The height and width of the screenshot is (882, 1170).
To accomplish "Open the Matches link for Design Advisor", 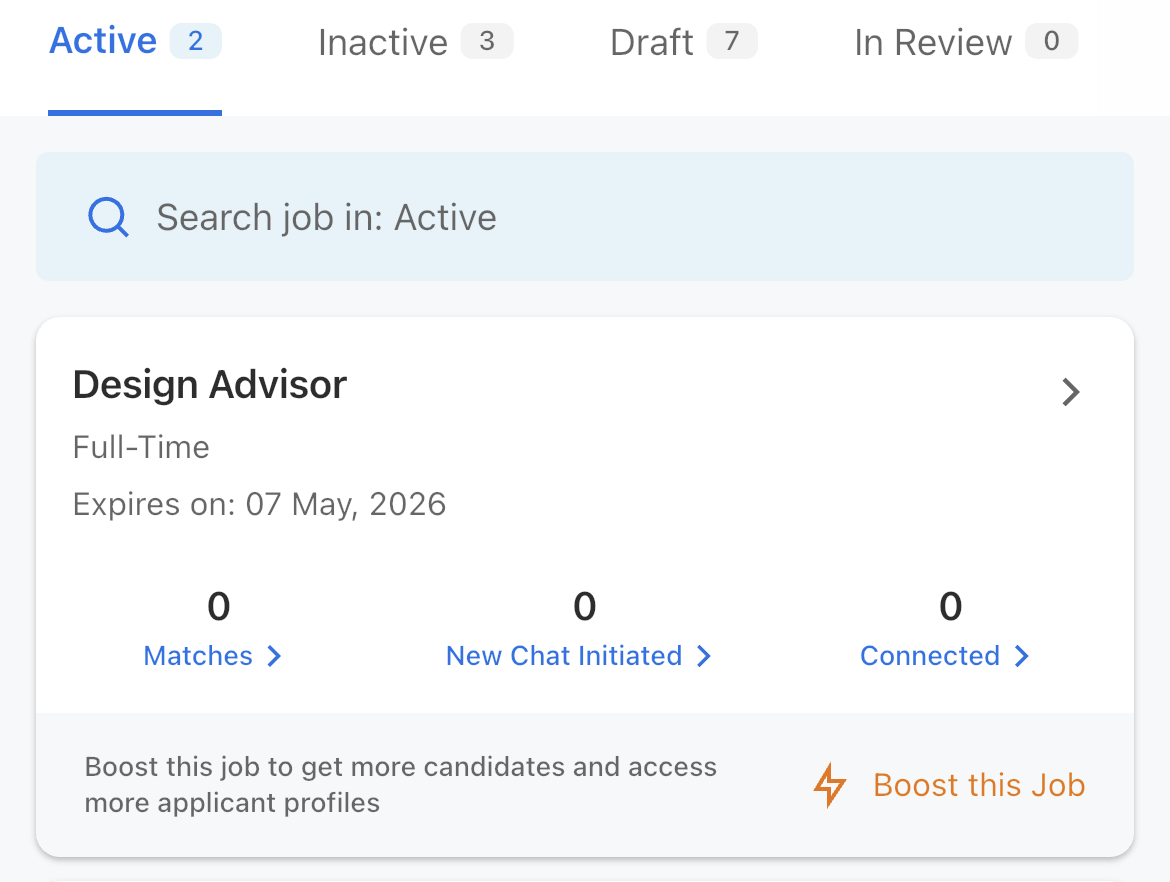I will pyautogui.click(x=198, y=656).
